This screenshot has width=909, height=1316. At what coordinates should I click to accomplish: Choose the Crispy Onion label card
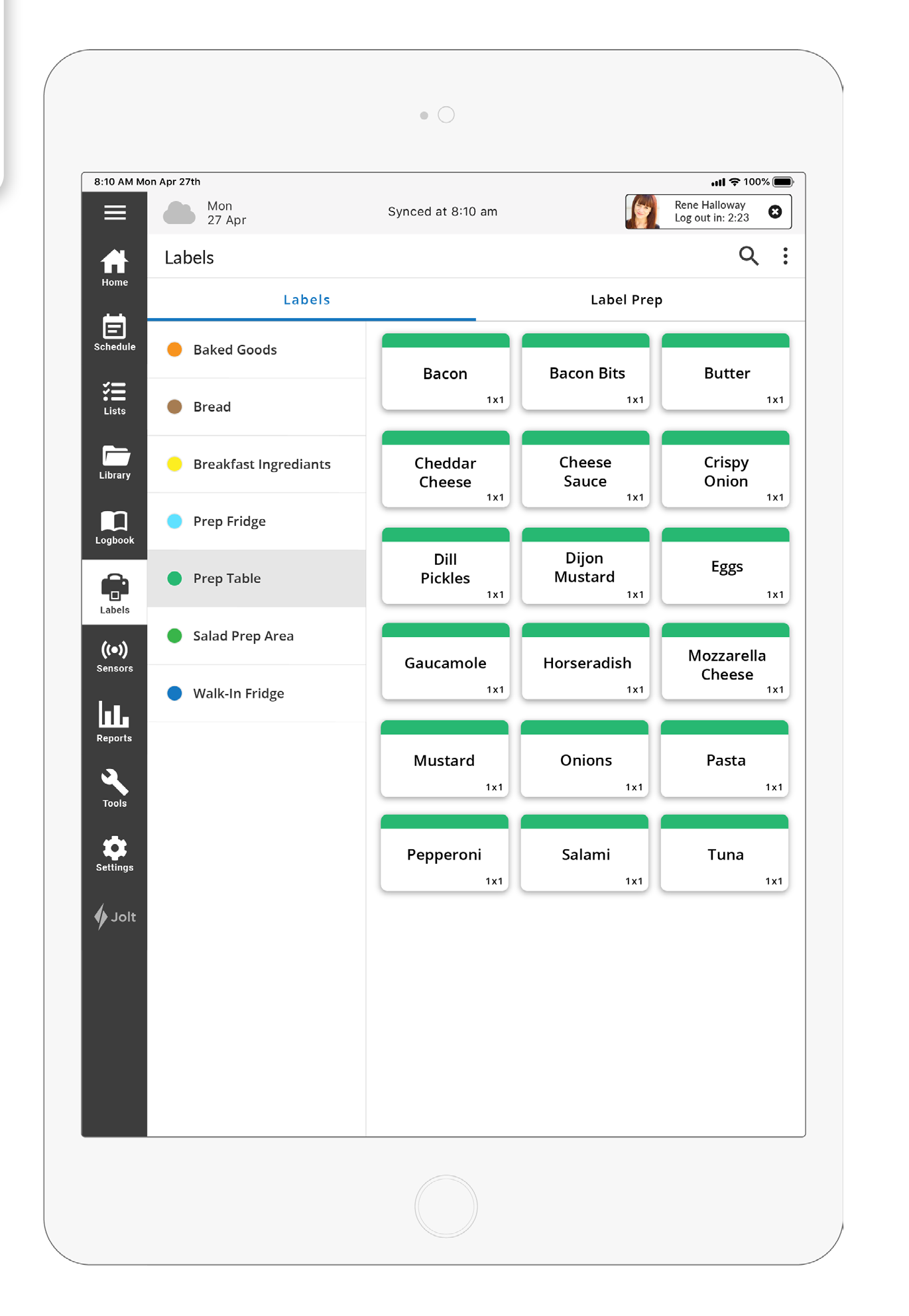725,469
